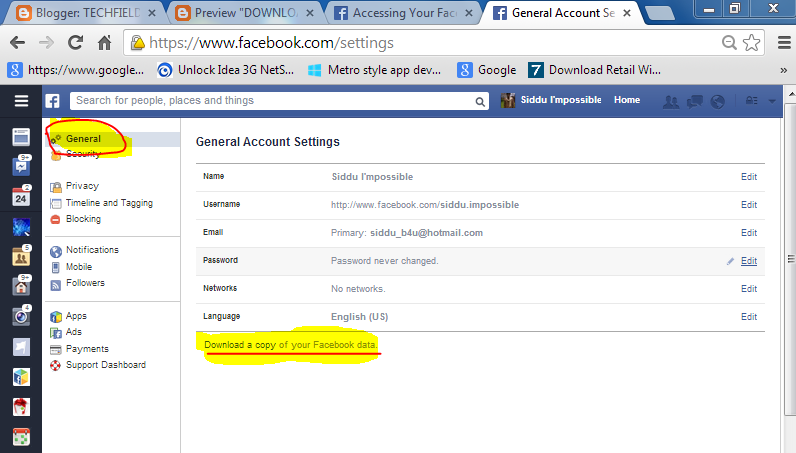Edit the Password row
796x453 pixels.
(x=749, y=261)
